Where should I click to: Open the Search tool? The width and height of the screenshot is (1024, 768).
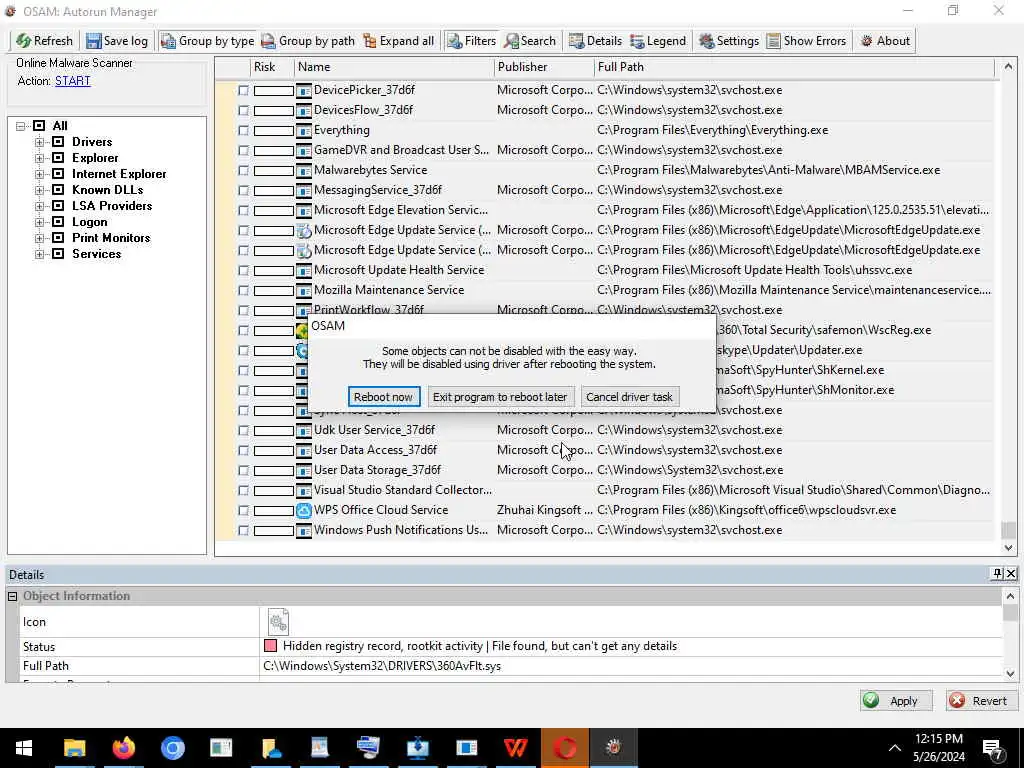click(x=530, y=40)
